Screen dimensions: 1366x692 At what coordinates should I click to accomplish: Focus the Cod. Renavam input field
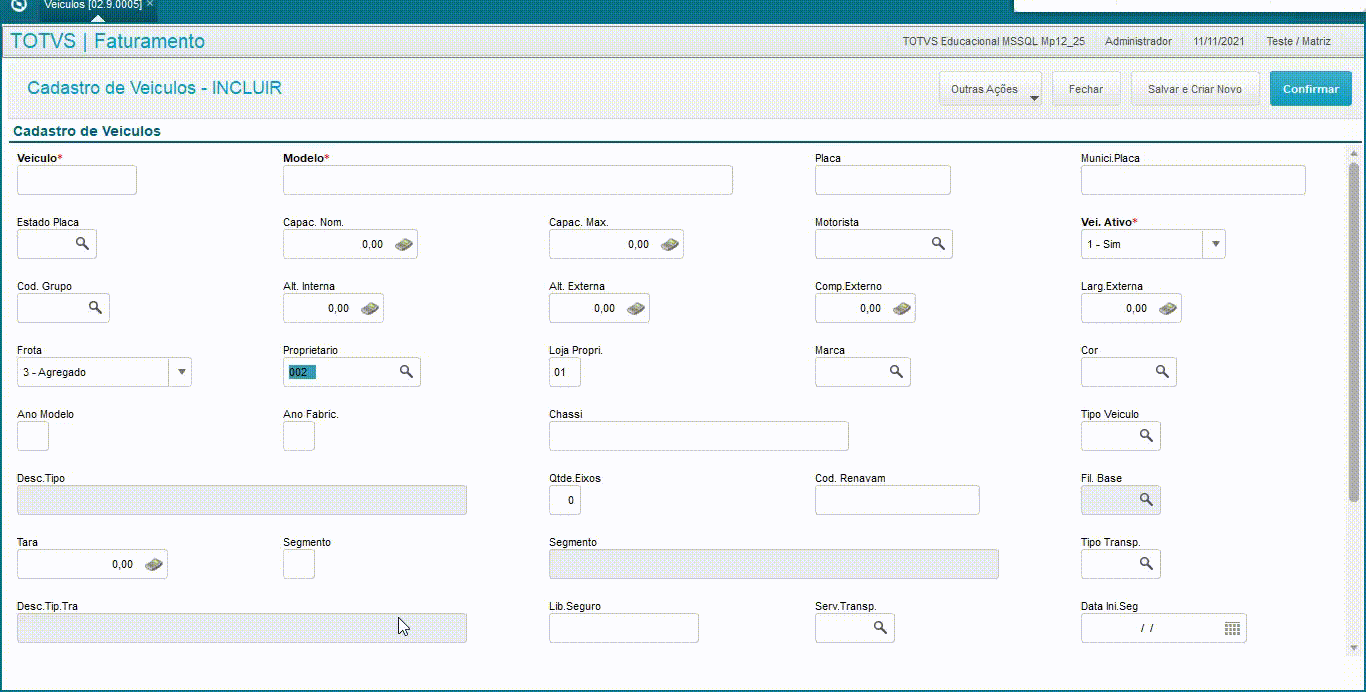click(x=897, y=500)
